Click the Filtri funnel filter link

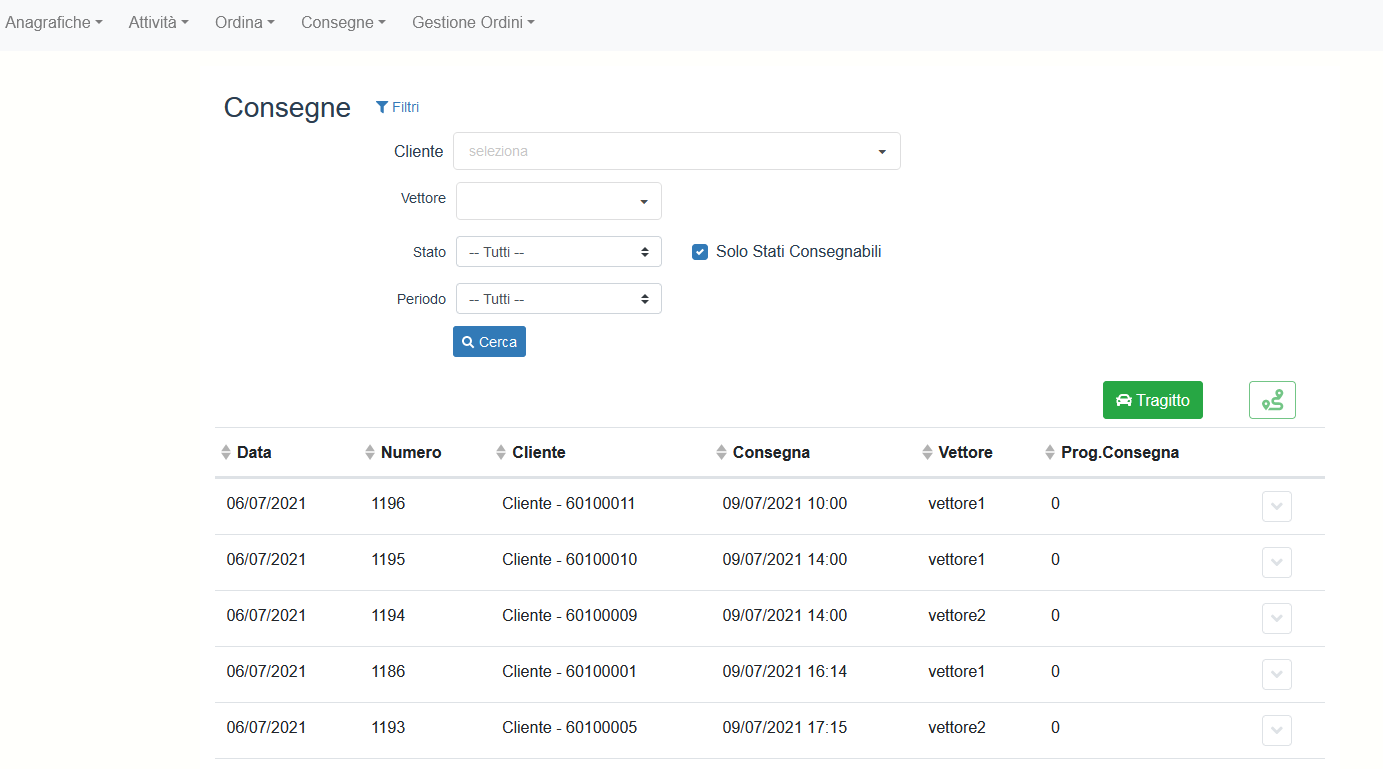[397, 107]
